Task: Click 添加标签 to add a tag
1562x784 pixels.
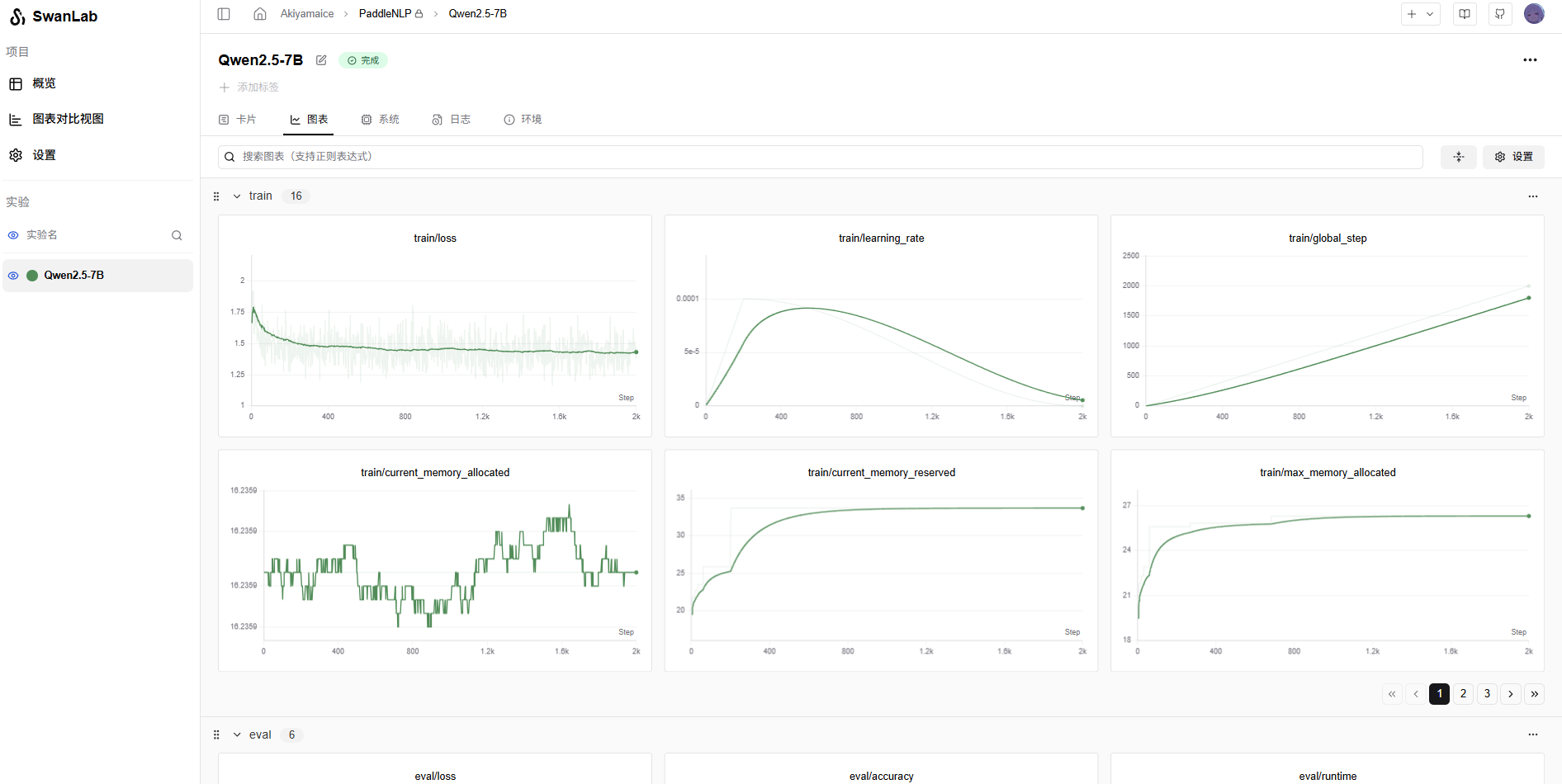Action: tap(249, 87)
